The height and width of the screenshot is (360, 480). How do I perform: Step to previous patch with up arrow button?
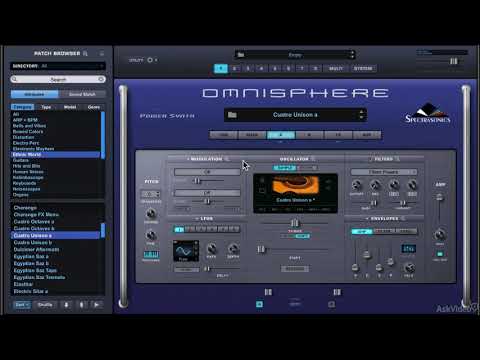pyautogui.click(x=81, y=305)
